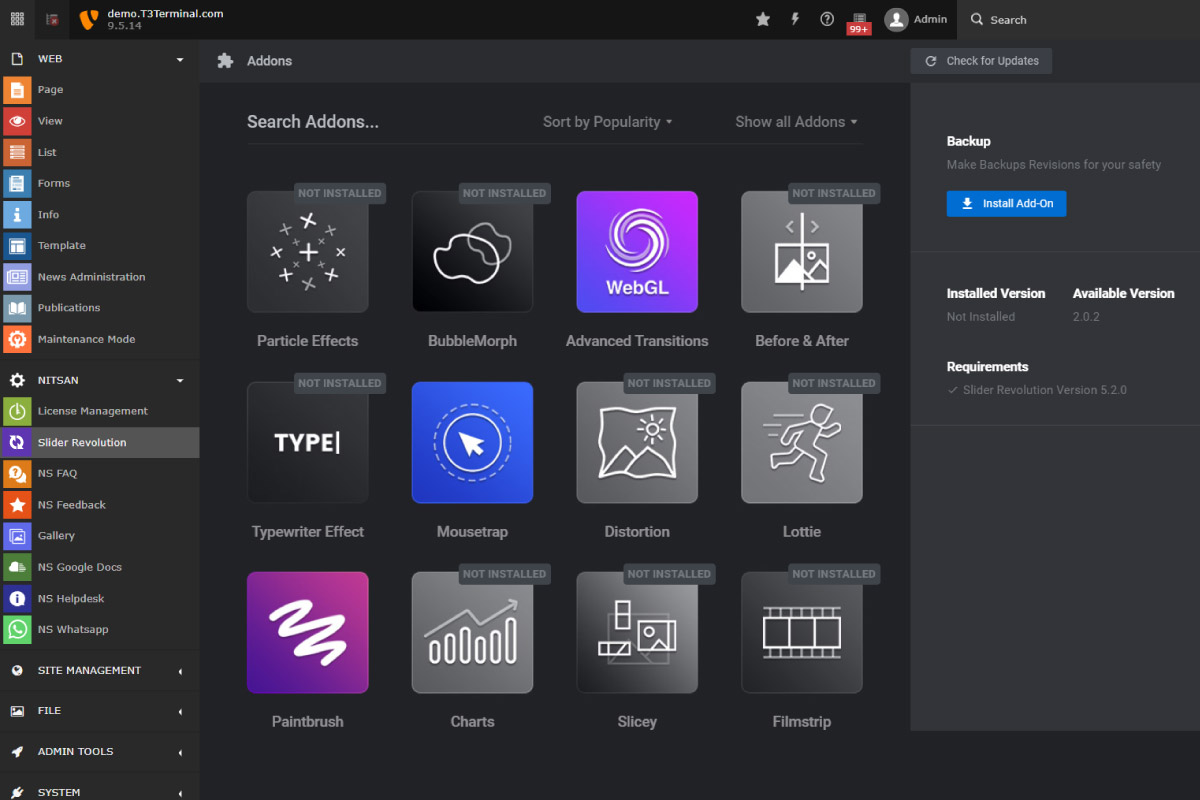Open the Sort by Popularity dropdown
This screenshot has height=800, width=1200.
[608, 122]
